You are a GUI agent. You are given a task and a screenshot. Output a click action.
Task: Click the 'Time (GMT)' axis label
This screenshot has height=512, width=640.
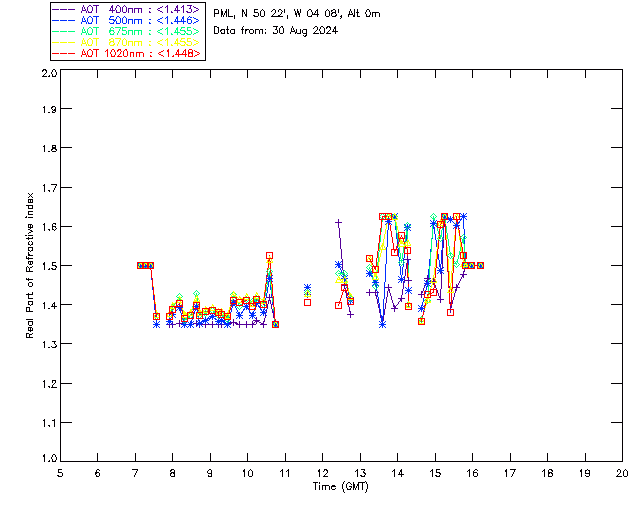341,487
